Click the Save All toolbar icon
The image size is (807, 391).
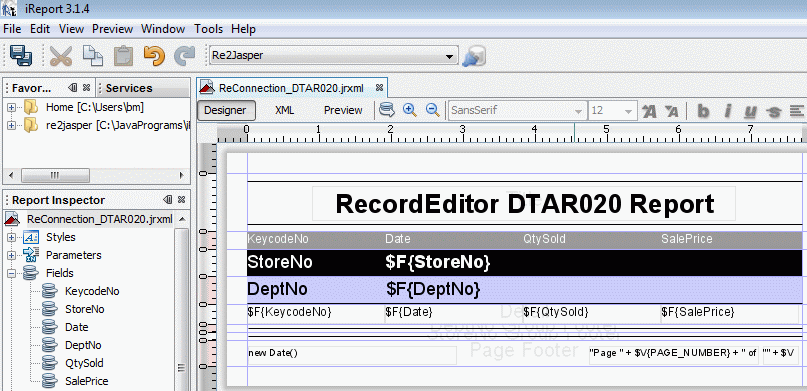pos(21,56)
